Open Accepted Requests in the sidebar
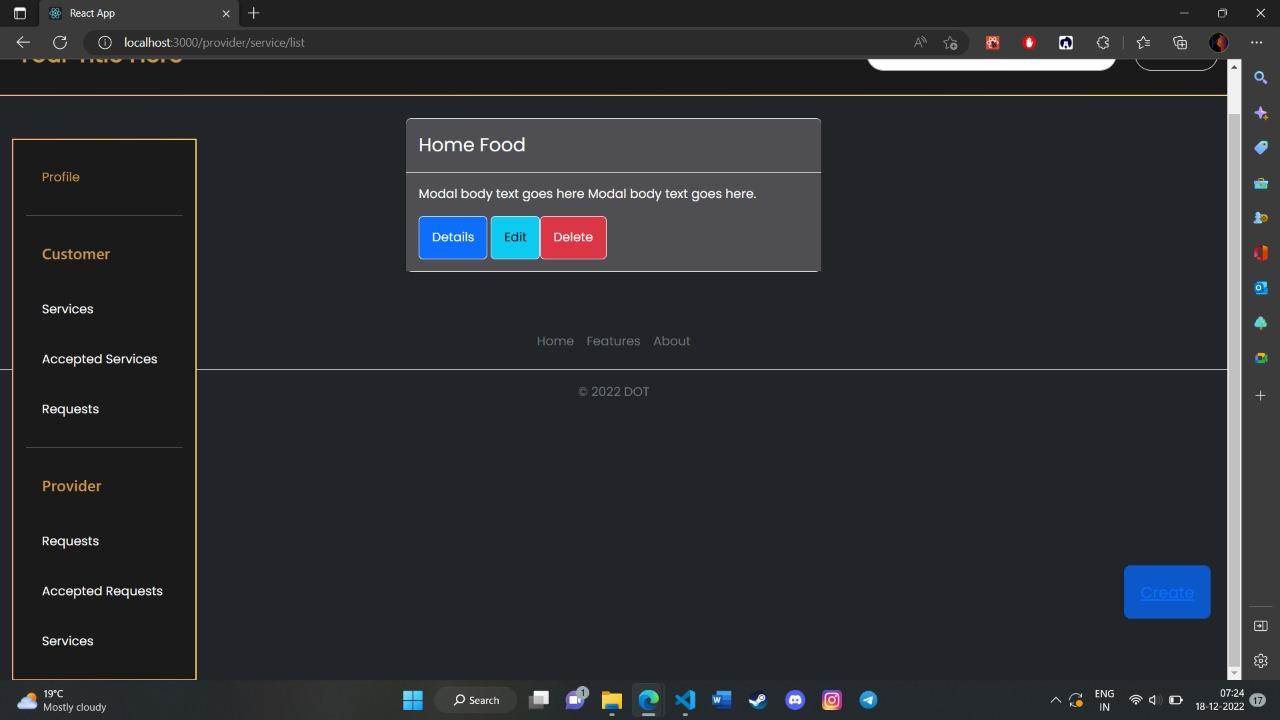Viewport: 1280px width, 720px height. click(102, 591)
